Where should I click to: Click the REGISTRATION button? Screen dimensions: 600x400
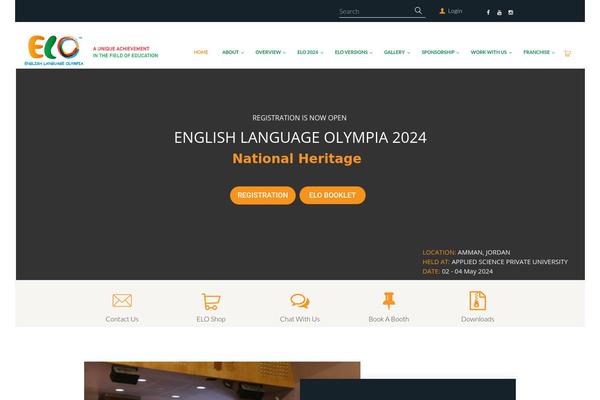[262, 195]
